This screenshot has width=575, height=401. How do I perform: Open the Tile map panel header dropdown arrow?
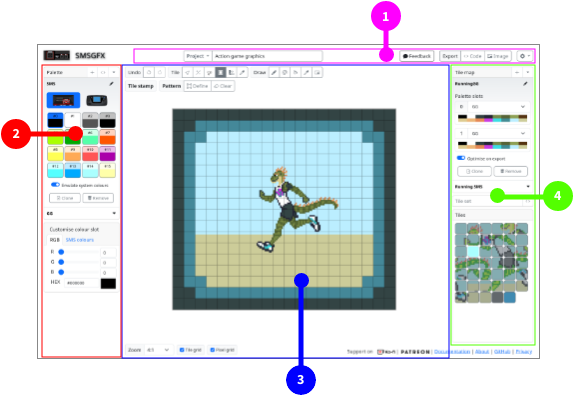pos(528,73)
